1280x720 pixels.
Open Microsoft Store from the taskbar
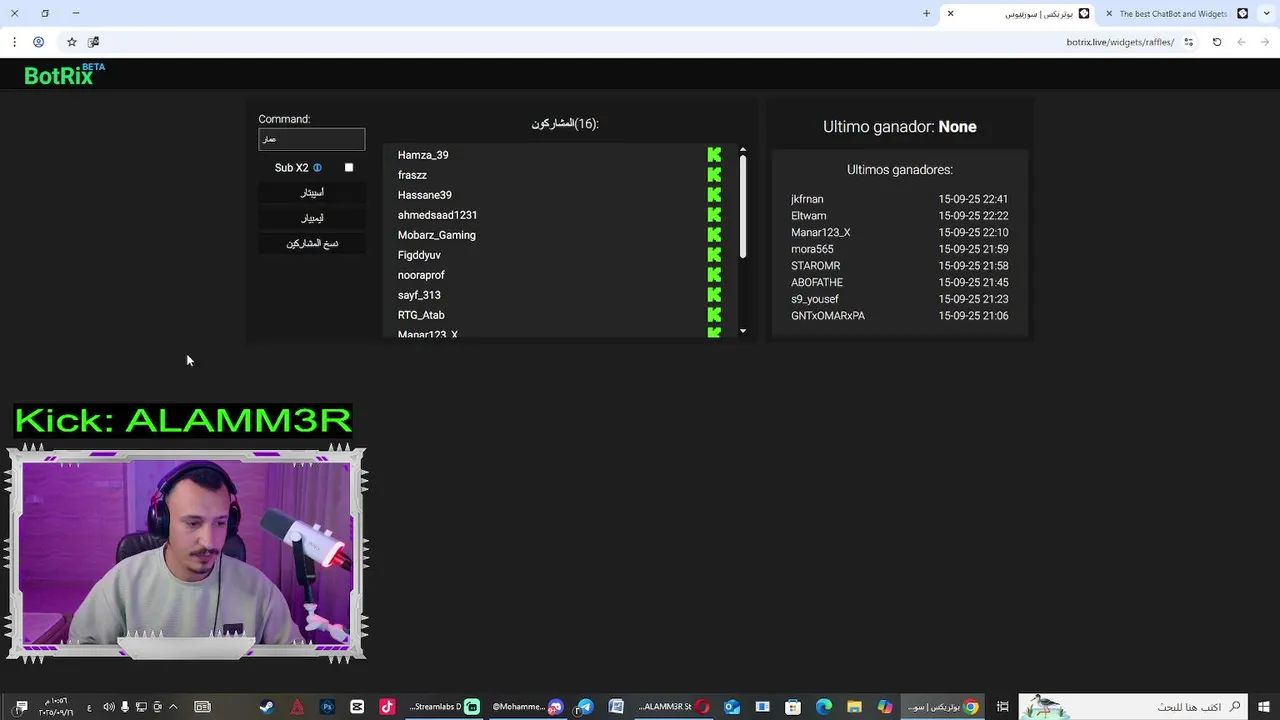(x=793, y=707)
